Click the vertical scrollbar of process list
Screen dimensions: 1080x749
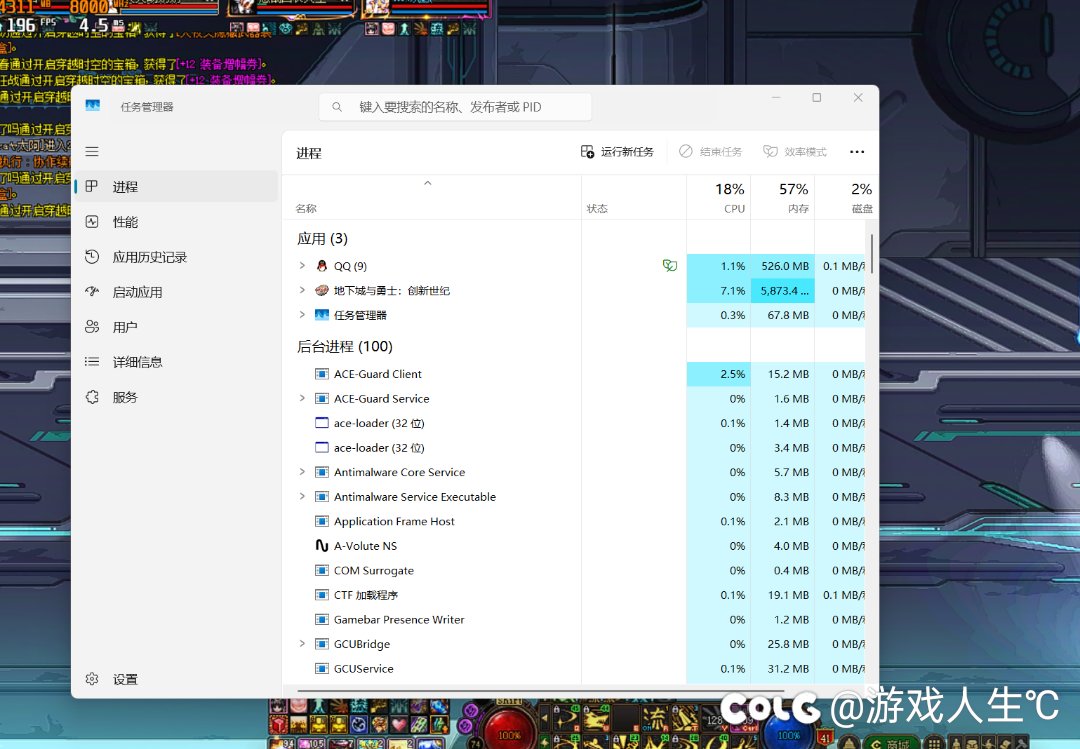point(872,254)
